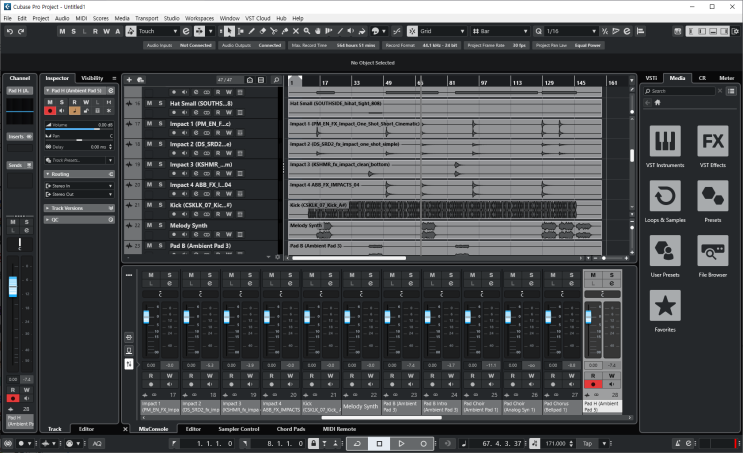Open the Stereo In input routing dropdown

[x=79, y=186]
